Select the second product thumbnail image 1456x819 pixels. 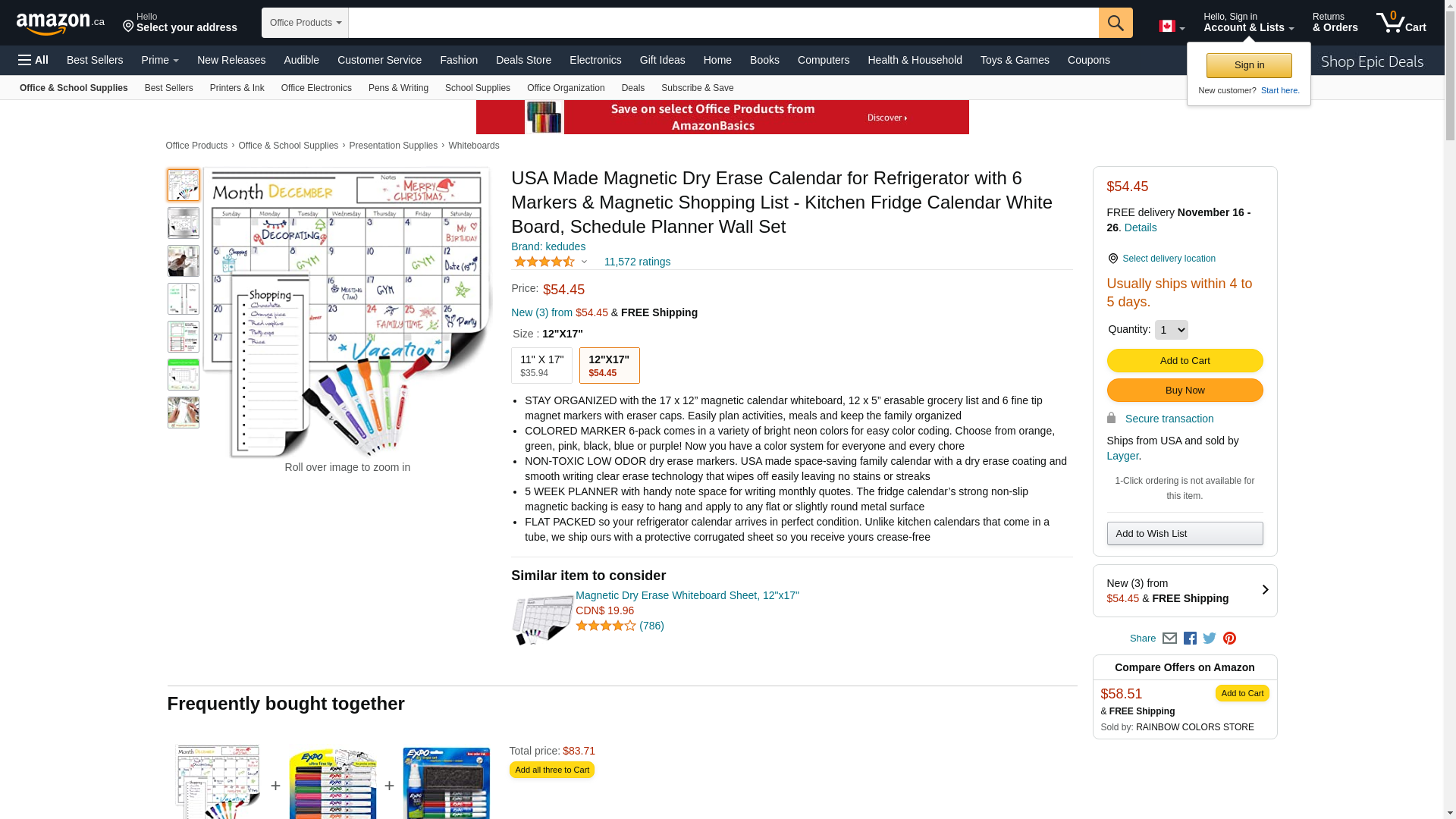point(184,223)
